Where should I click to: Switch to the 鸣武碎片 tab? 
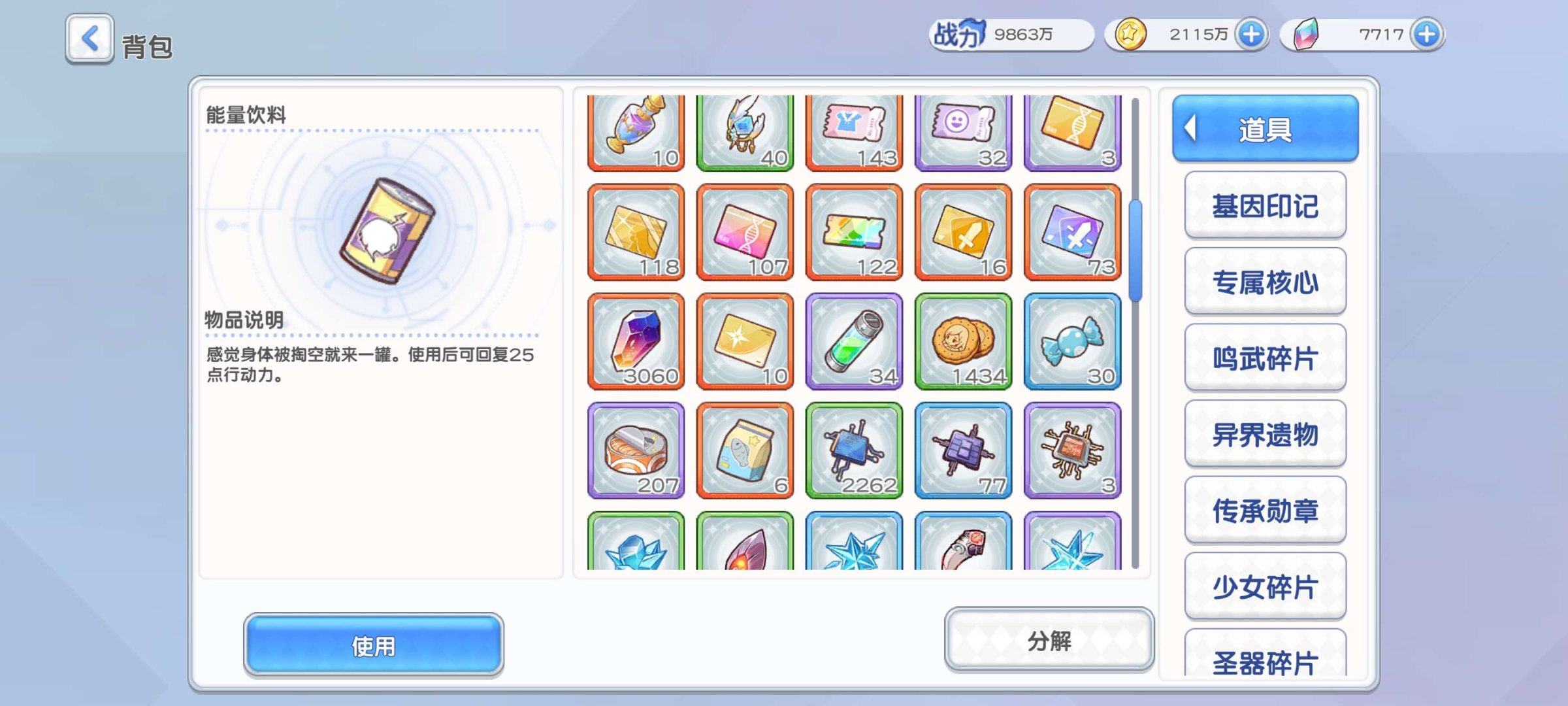tap(1266, 358)
